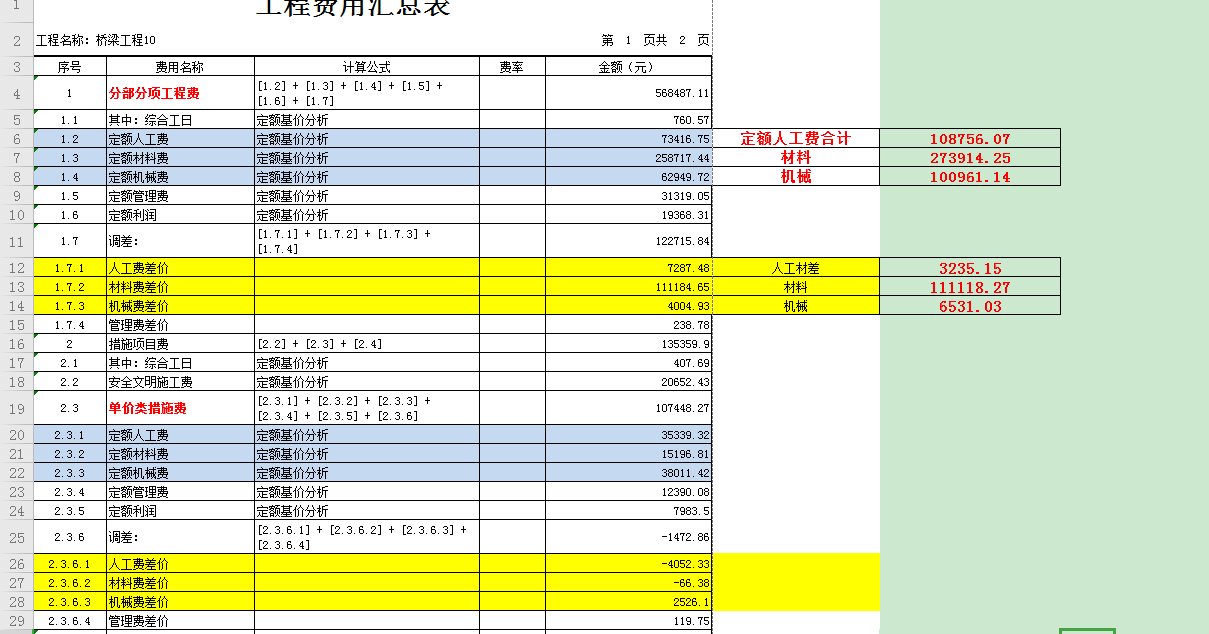This screenshot has height=634, width=1209.
Task: Click the 费用名称 header cell
Action: coord(180,67)
